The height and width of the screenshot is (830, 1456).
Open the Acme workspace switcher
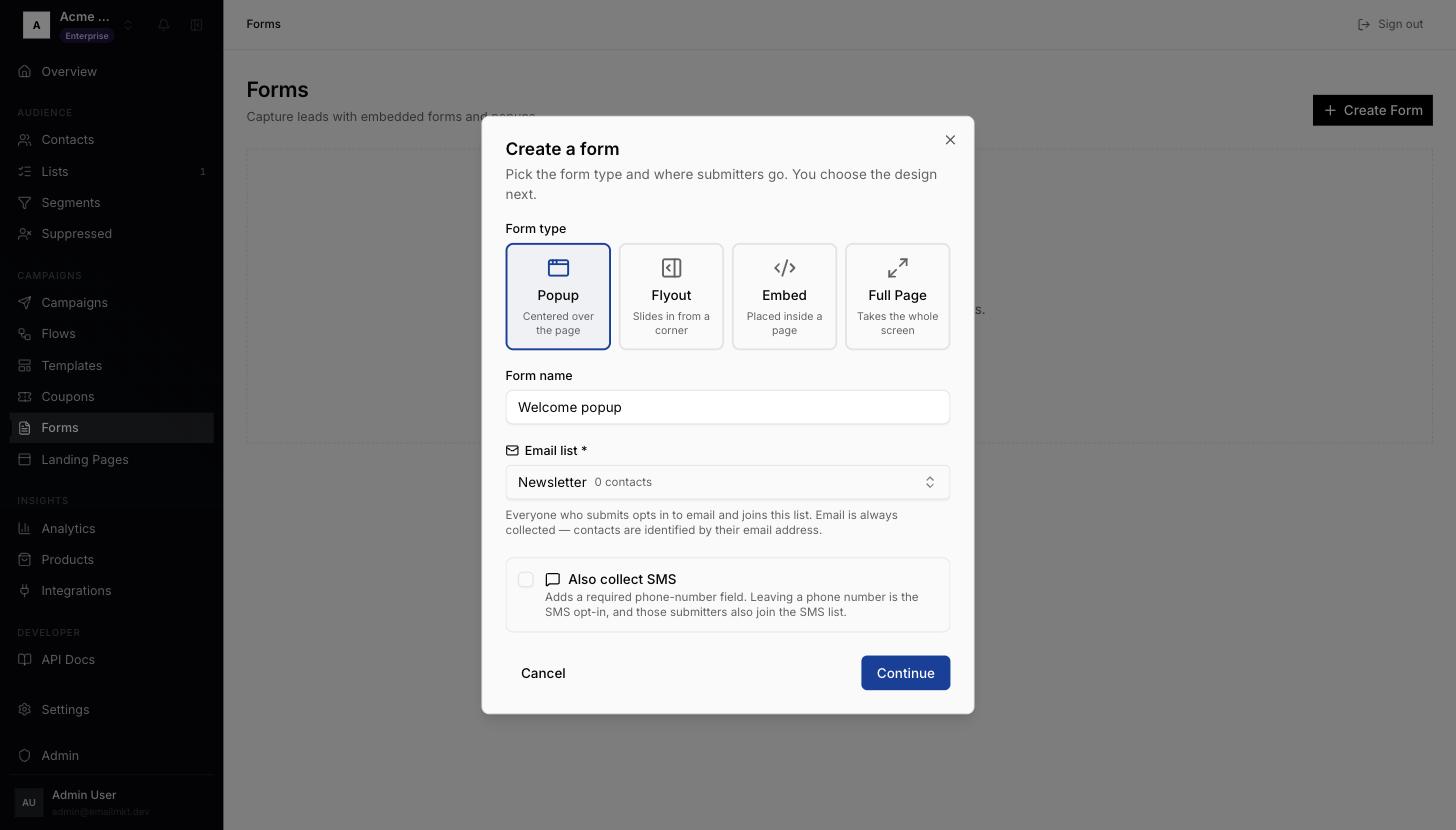(x=80, y=25)
